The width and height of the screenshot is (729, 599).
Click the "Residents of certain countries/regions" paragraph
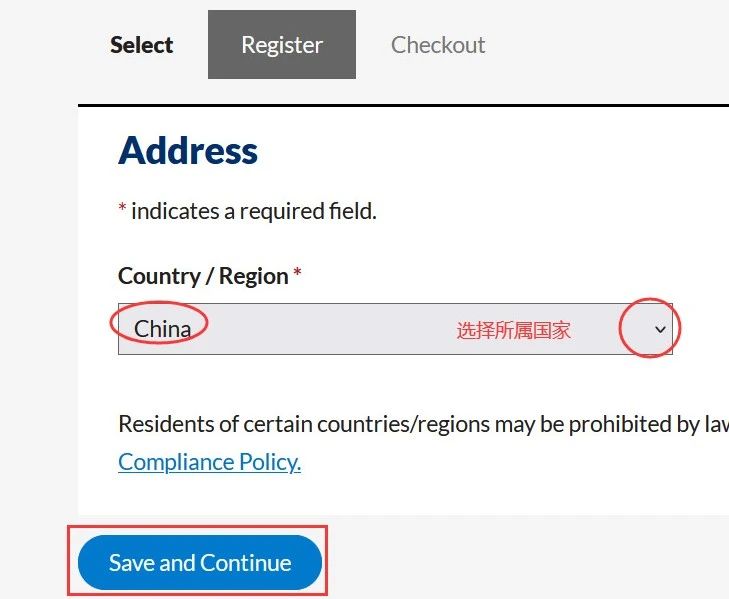(x=420, y=424)
